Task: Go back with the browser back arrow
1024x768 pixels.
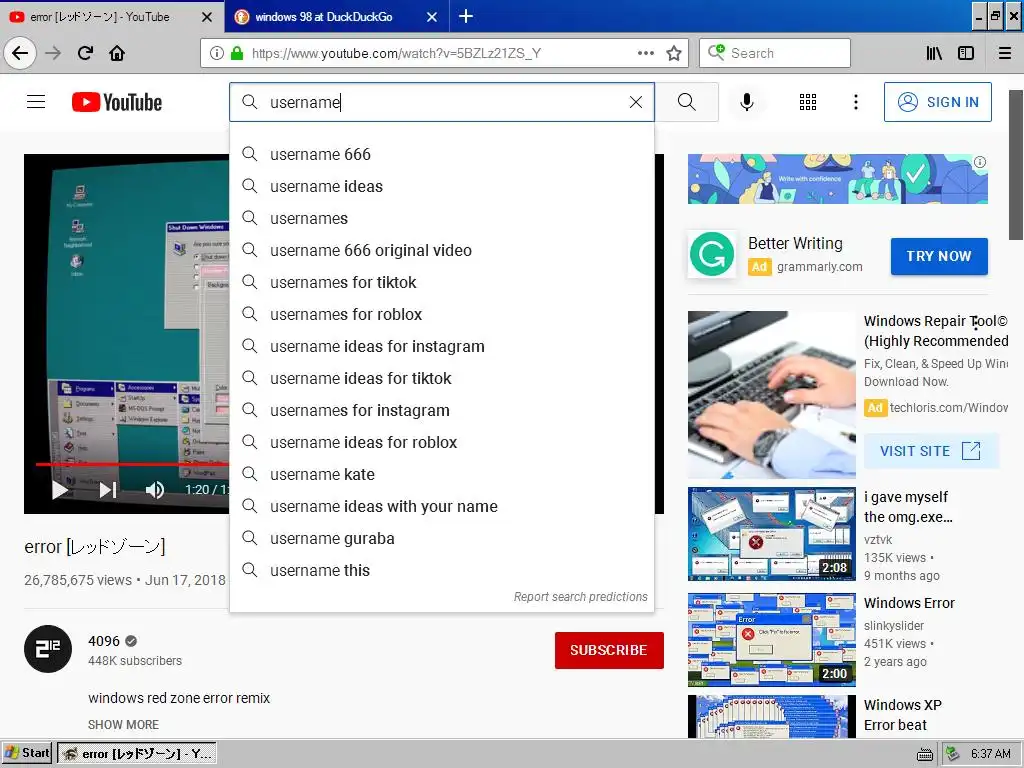Action: click(20, 53)
